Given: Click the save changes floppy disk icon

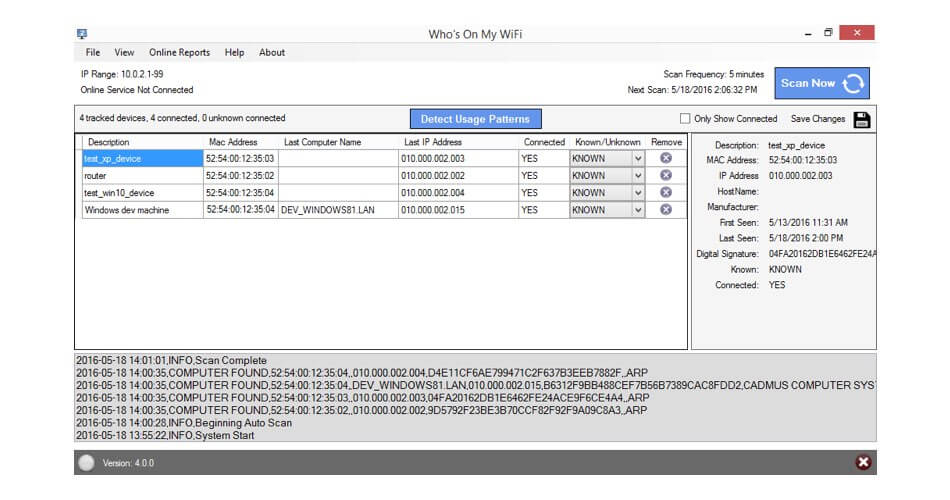Looking at the screenshot, I should 862,119.
